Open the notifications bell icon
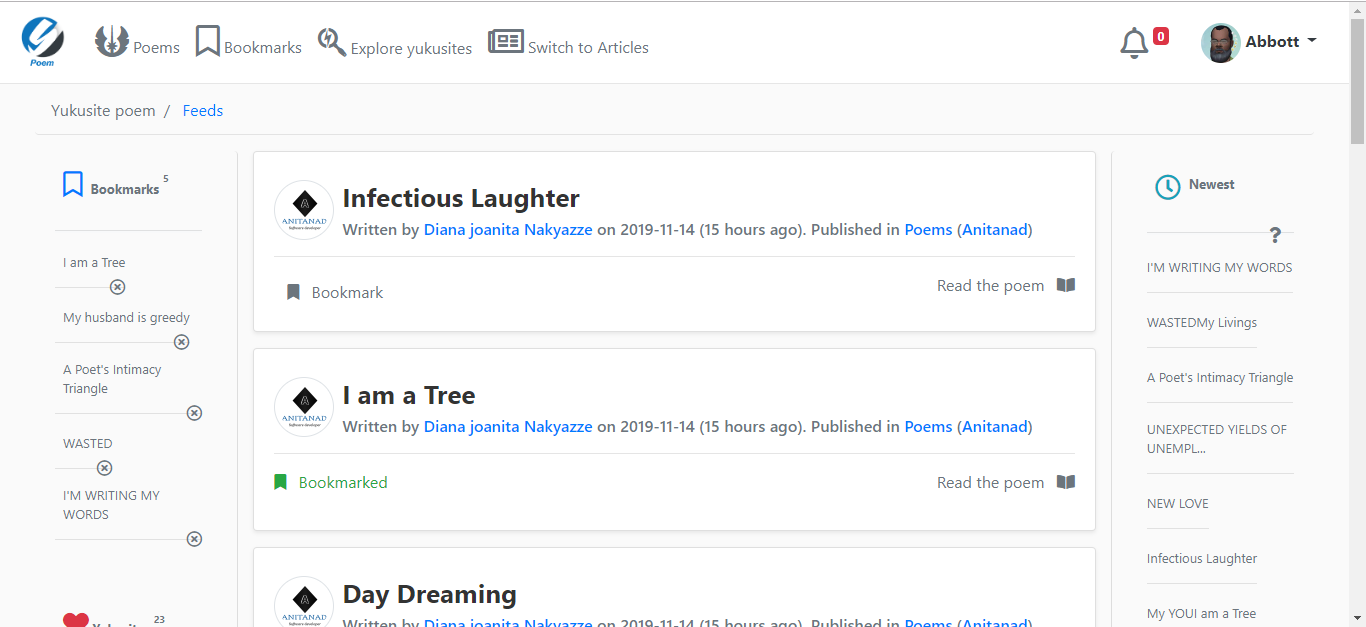 (1134, 44)
